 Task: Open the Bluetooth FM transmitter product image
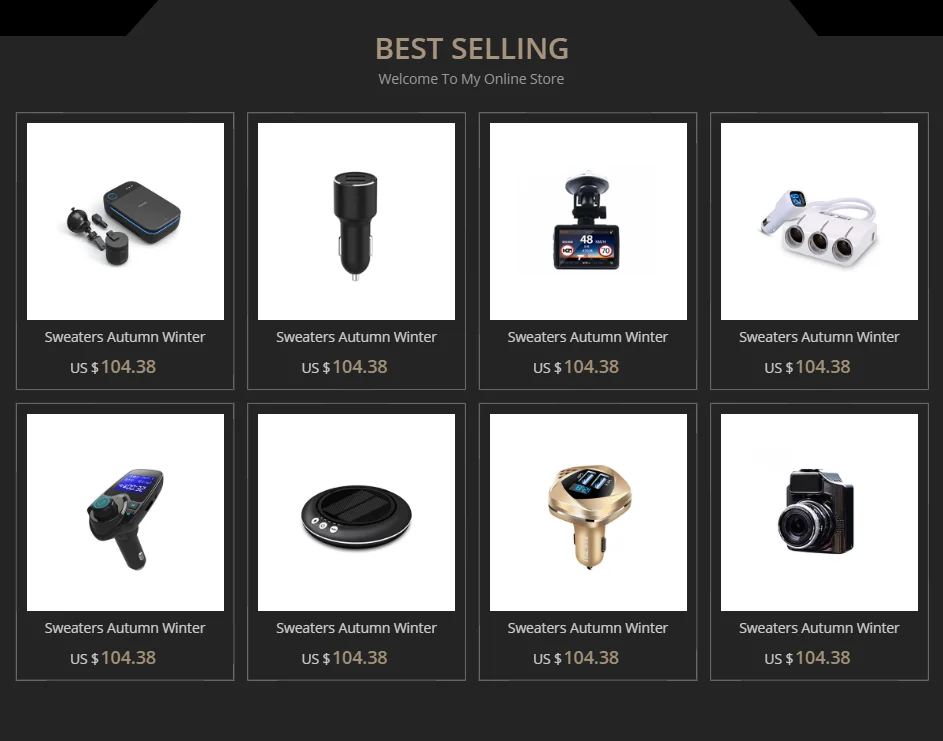125,512
